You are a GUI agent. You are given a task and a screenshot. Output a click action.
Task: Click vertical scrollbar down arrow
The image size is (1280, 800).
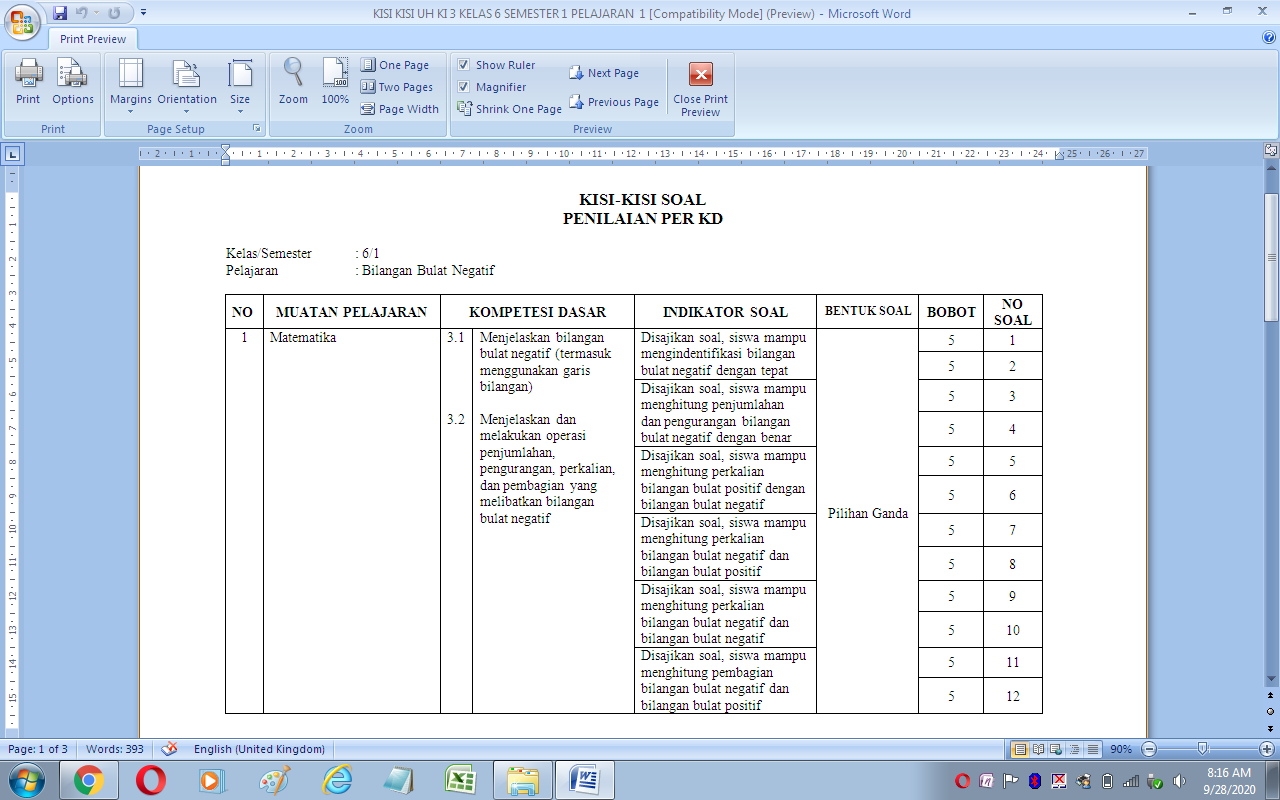(x=1271, y=680)
